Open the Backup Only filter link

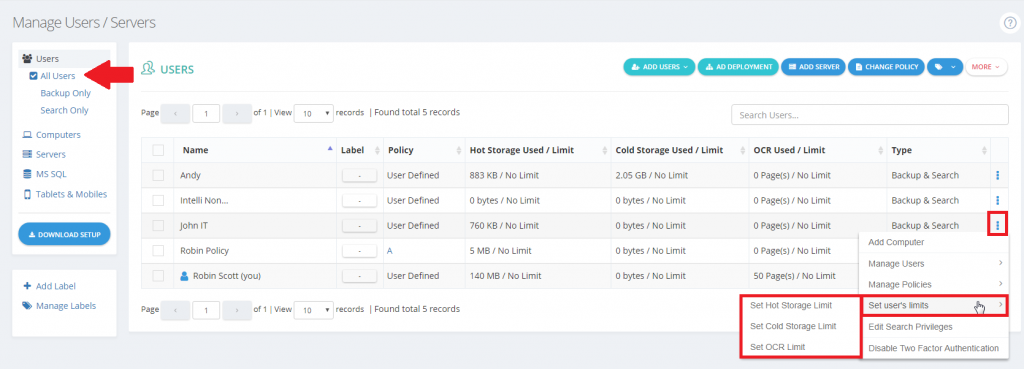[x=65, y=93]
